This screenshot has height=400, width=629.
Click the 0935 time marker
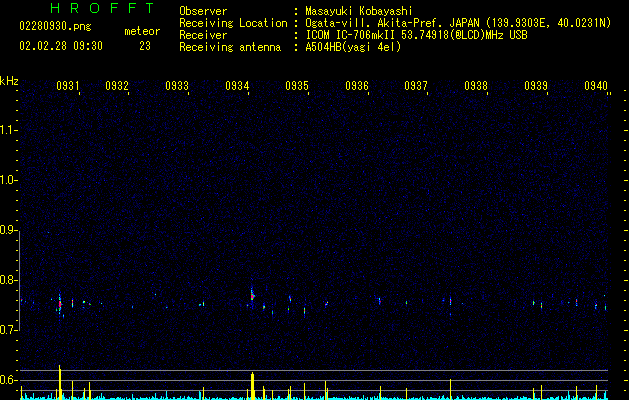(297, 86)
